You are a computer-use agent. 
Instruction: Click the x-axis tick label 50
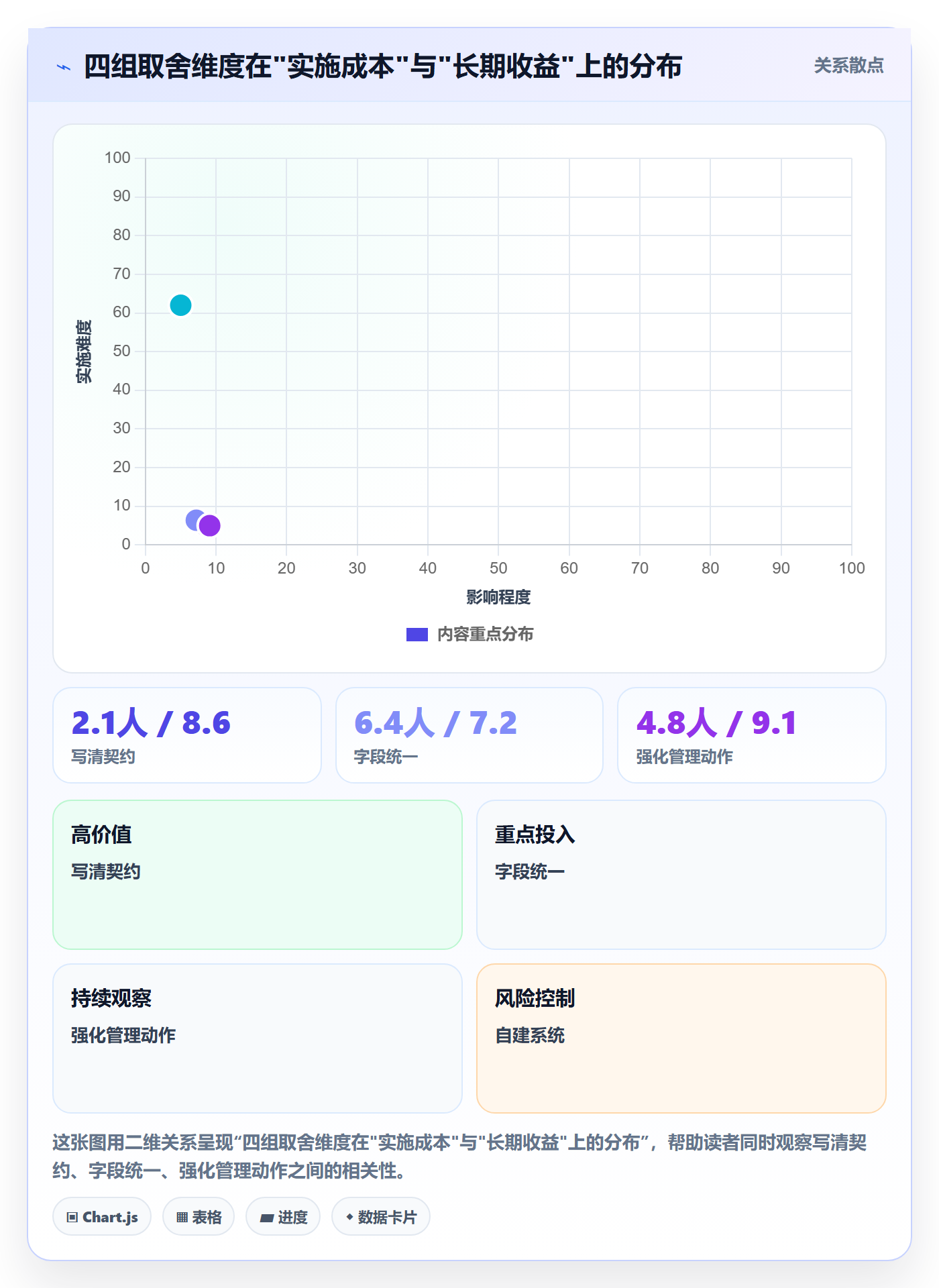498,568
